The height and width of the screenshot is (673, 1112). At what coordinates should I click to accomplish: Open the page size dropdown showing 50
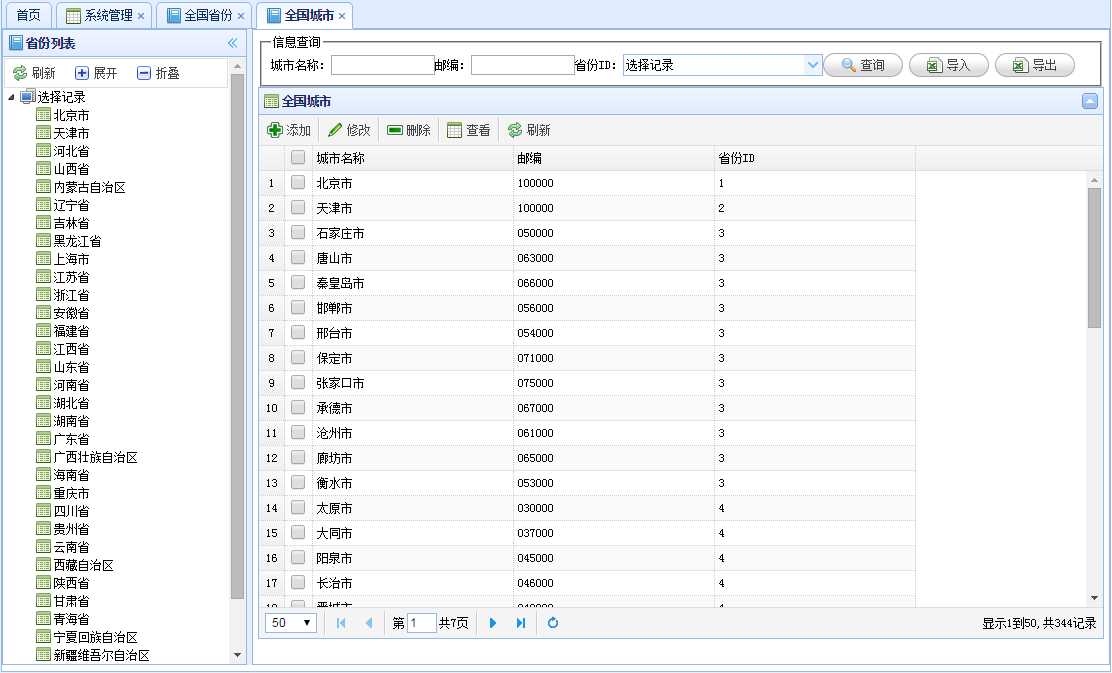(x=291, y=623)
